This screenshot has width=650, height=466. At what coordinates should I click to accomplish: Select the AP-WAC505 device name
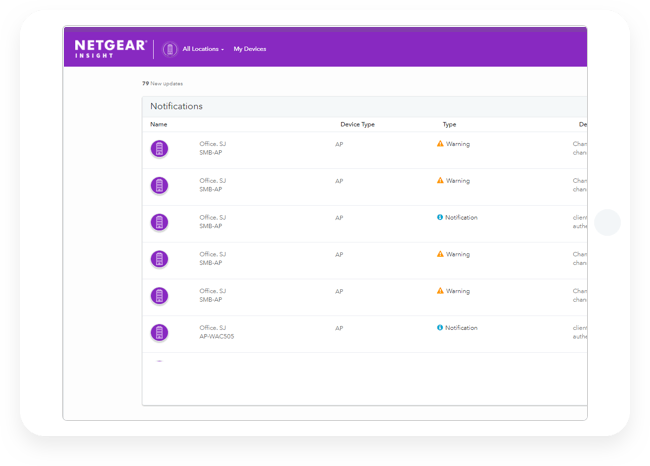(217, 336)
